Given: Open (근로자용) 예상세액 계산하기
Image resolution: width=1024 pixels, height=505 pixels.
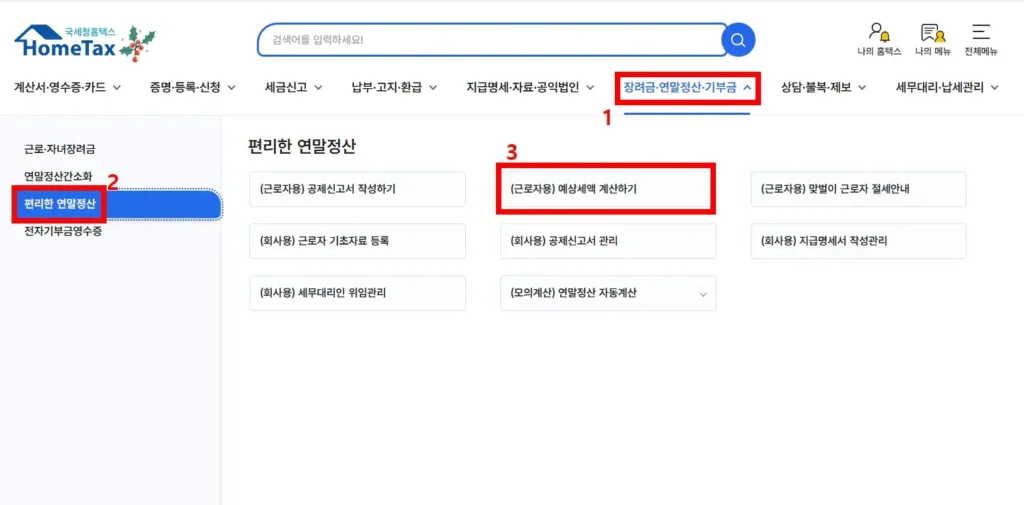Looking at the screenshot, I should point(608,189).
